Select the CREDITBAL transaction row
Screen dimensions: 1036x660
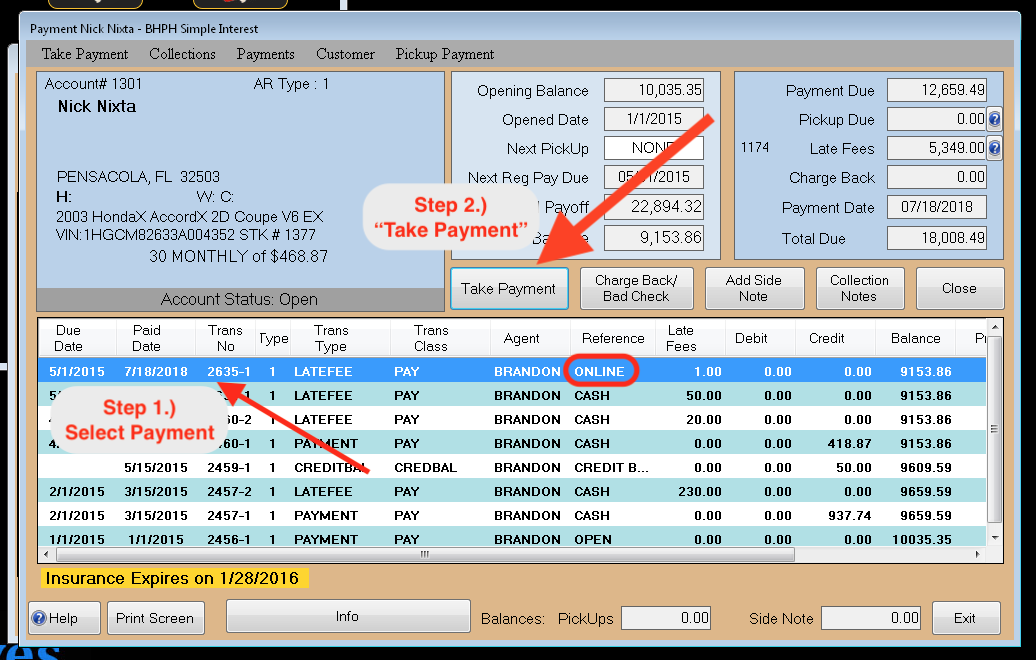(500, 467)
